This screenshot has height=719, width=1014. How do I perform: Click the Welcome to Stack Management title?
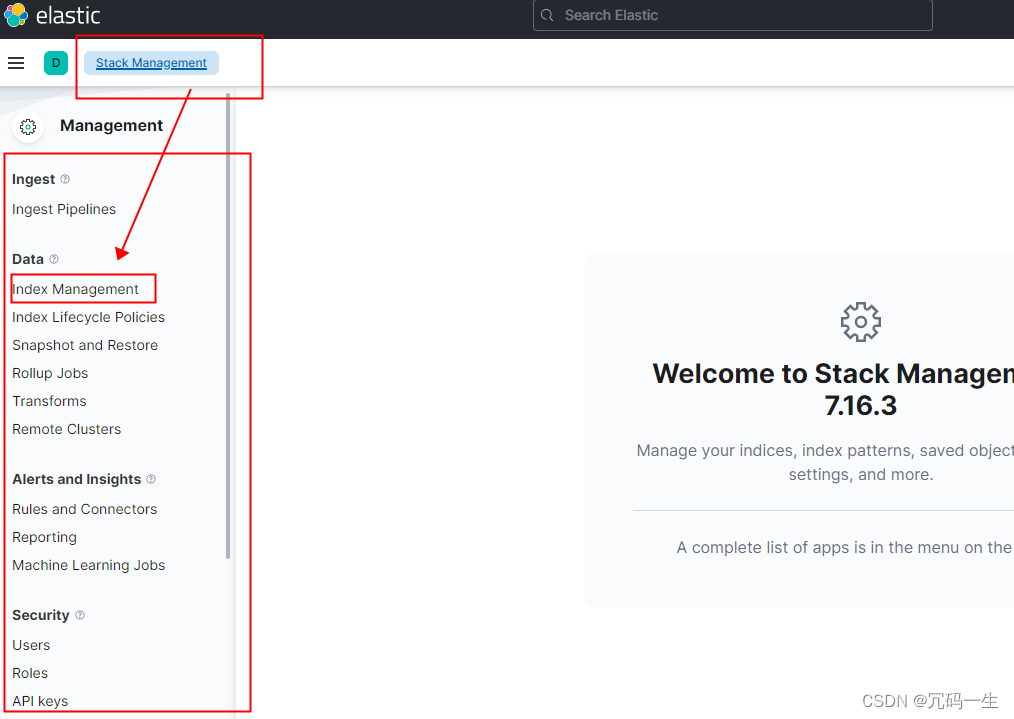tap(833, 374)
